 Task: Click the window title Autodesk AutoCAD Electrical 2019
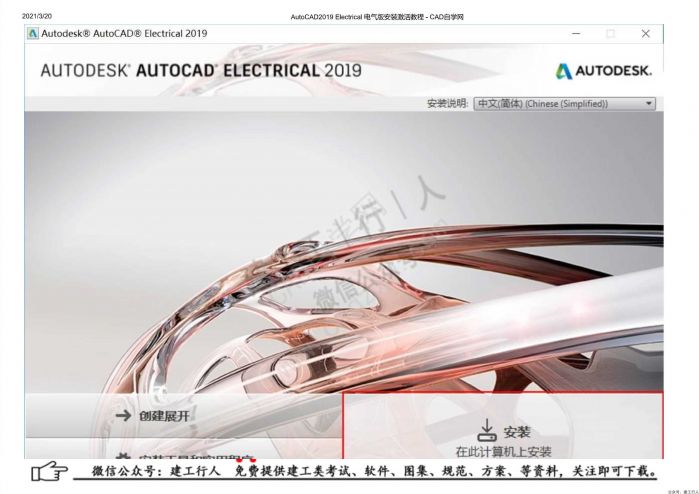(x=124, y=33)
